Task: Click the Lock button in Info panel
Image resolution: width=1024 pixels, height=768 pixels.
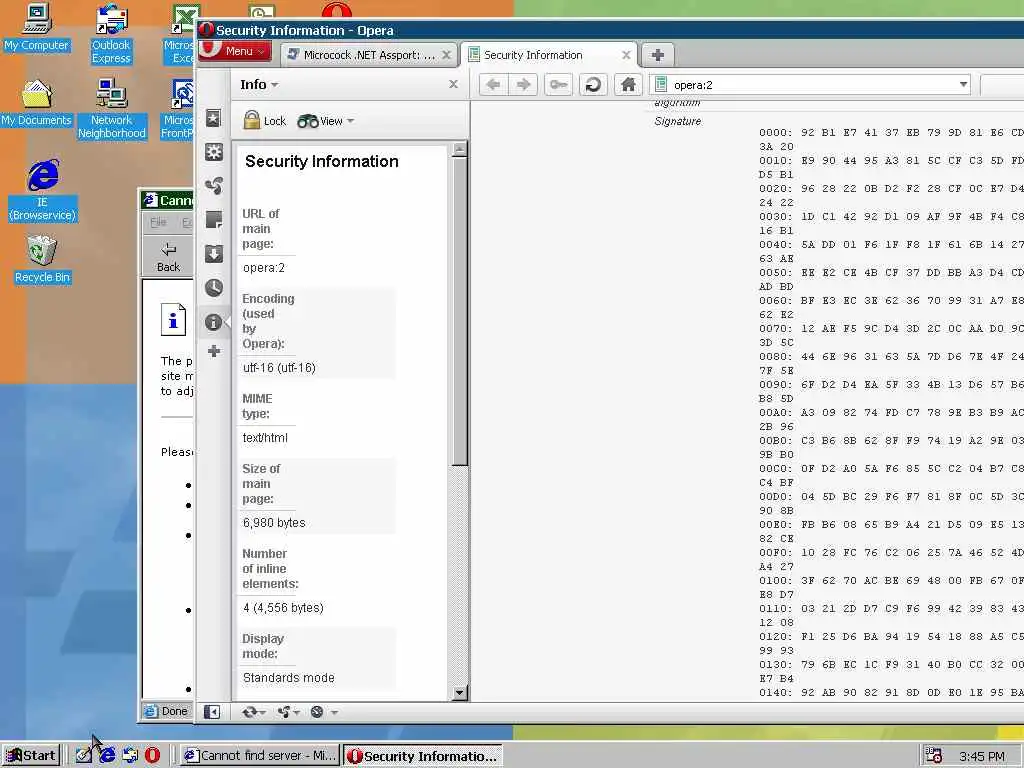Action: (264, 121)
